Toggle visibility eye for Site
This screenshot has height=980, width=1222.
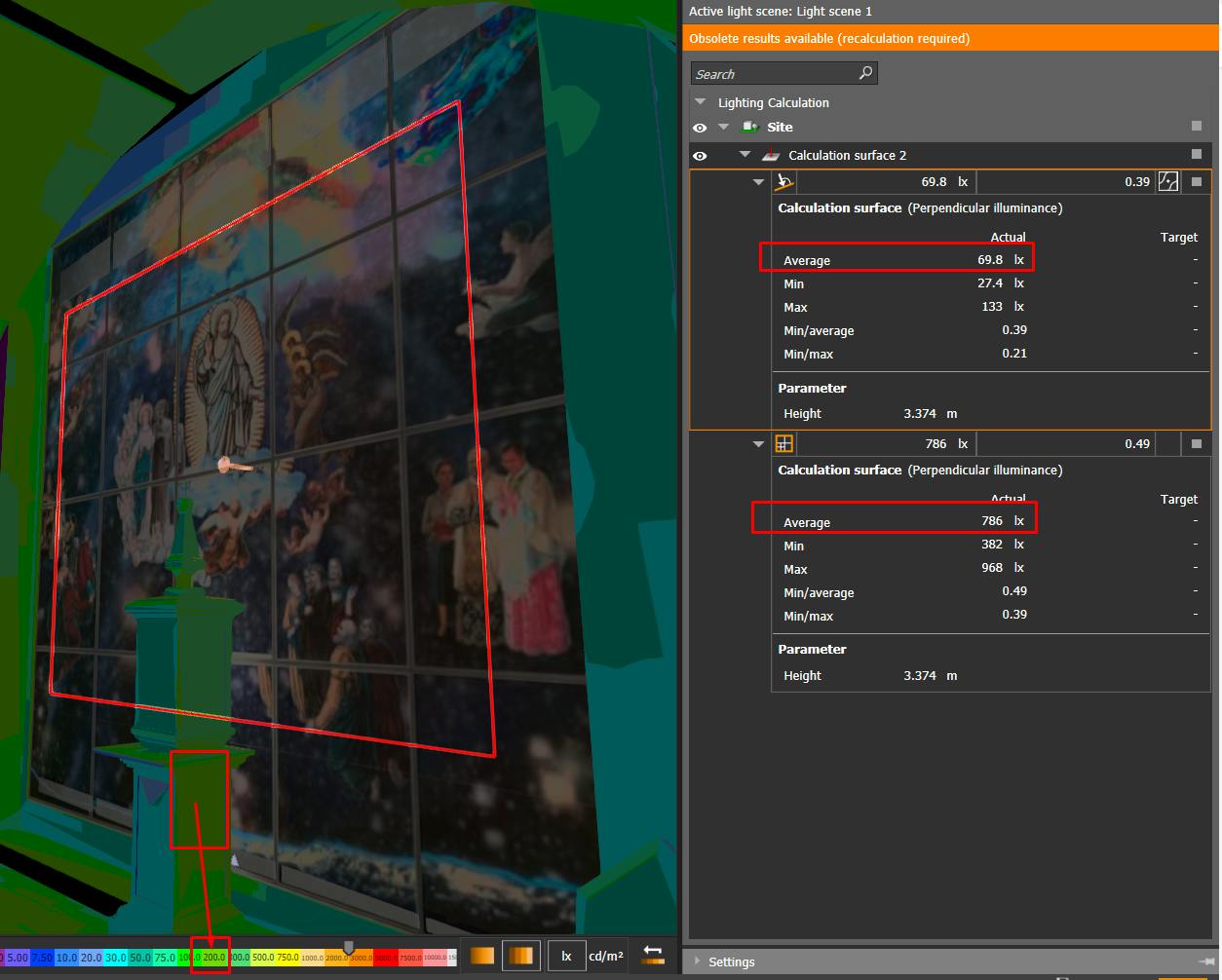(700, 128)
